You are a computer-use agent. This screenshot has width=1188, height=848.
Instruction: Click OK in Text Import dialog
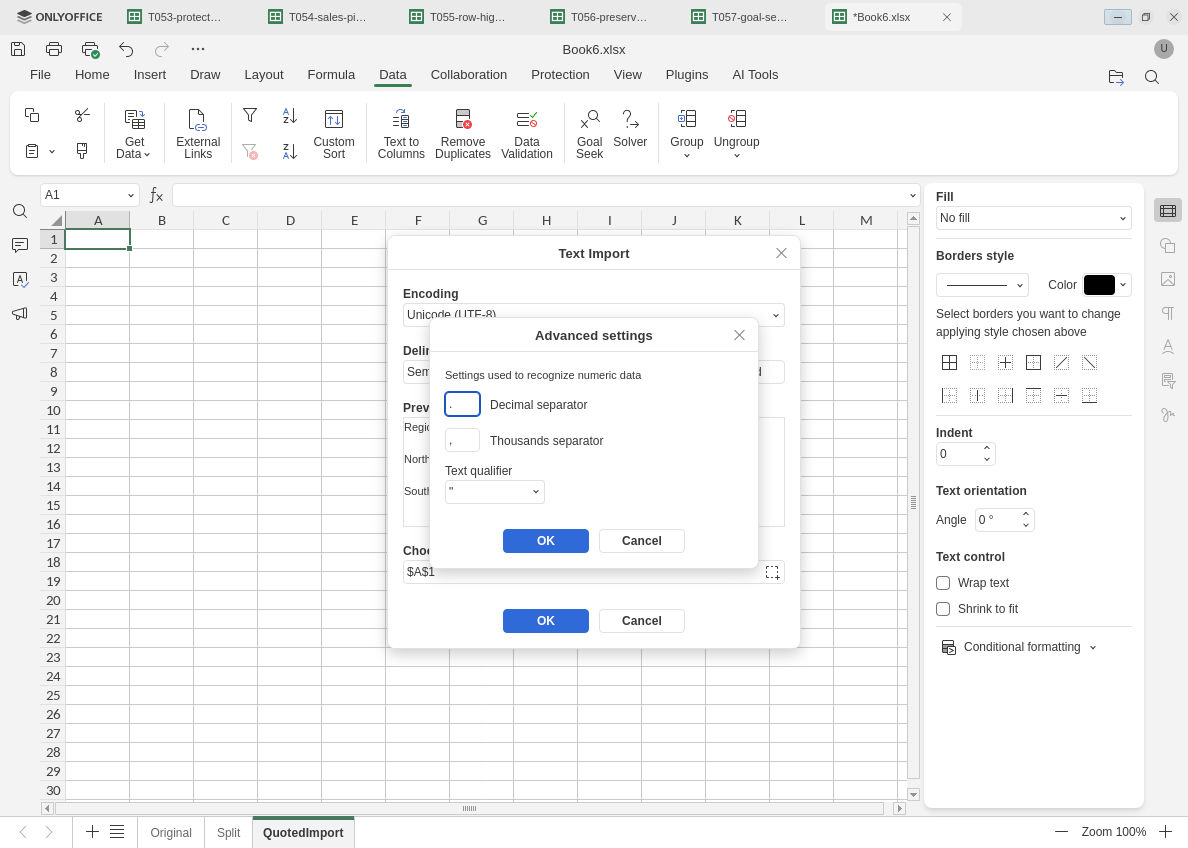546,621
